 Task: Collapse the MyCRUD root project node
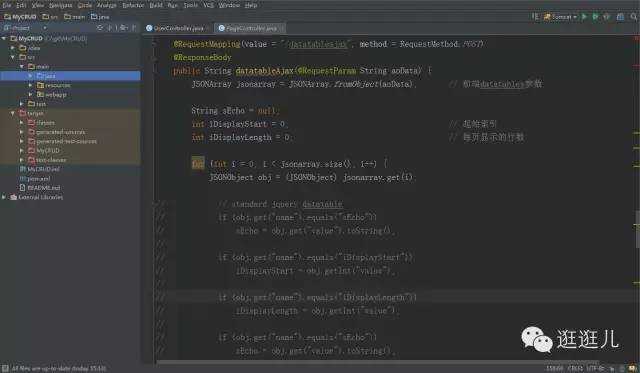[4, 38]
